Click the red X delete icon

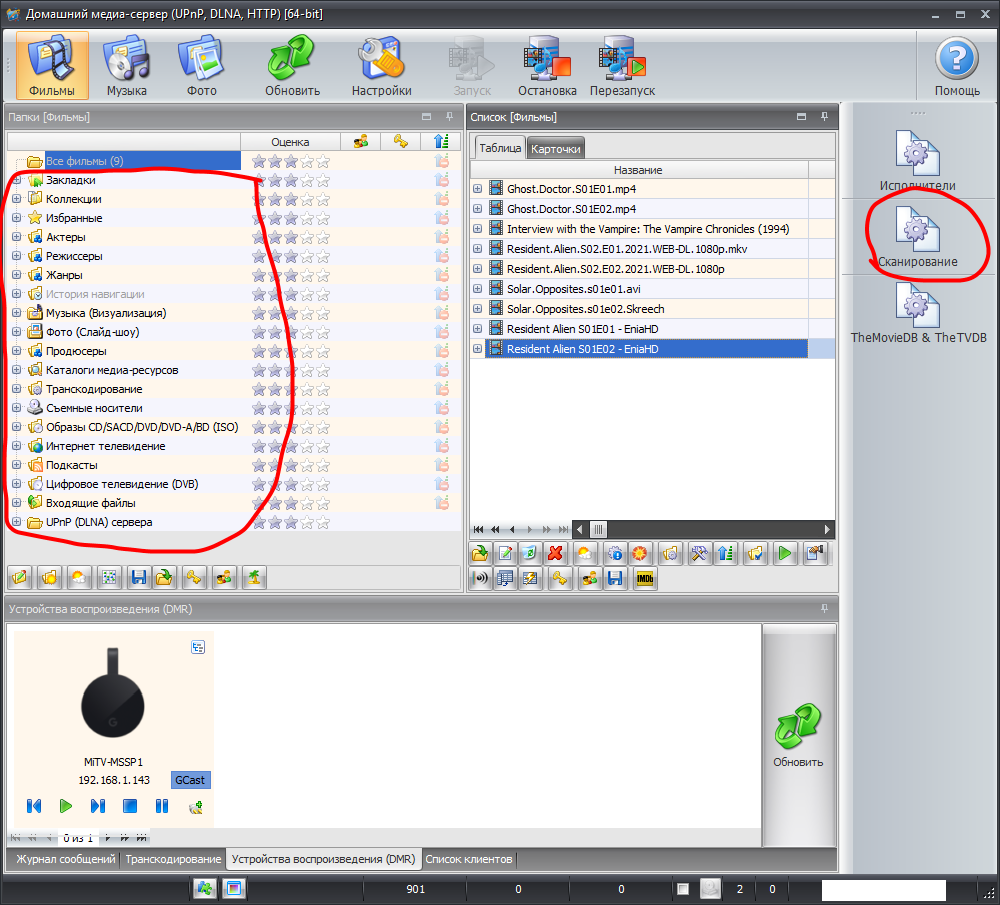pyautogui.click(x=555, y=553)
